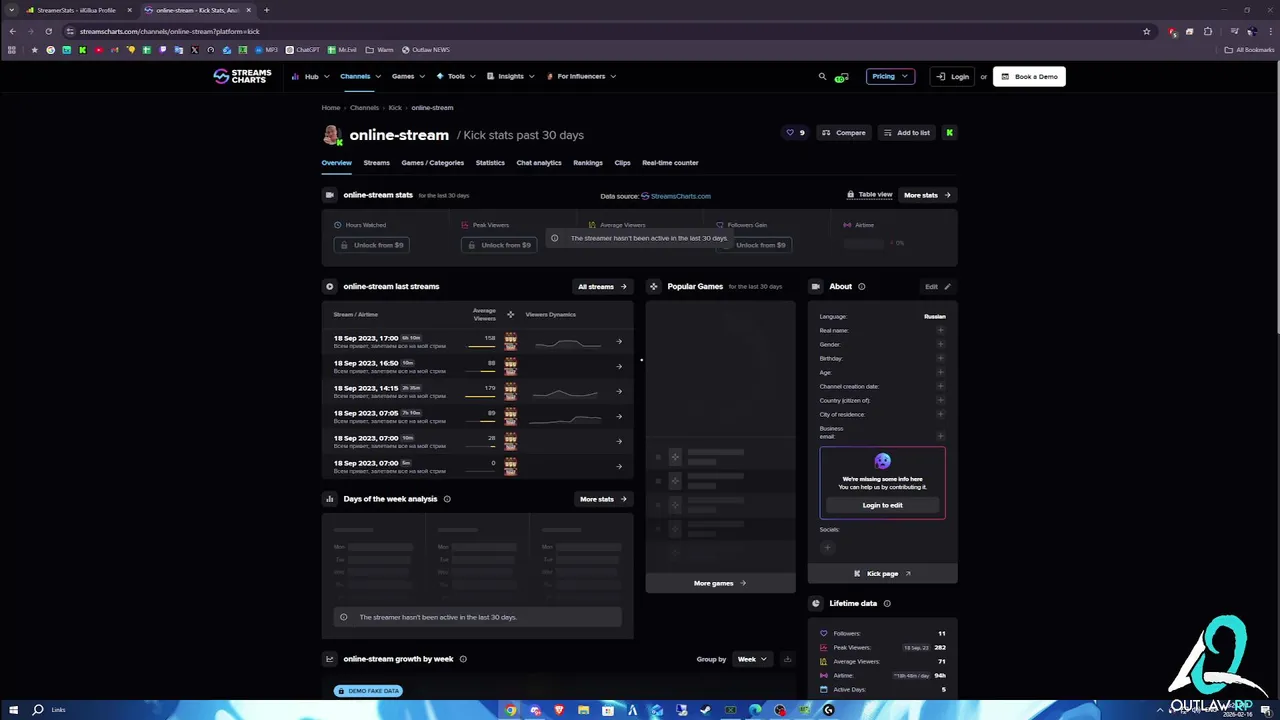Bookmark this page with the star icon
Image resolution: width=1280 pixels, height=720 pixels.
[x=1146, y=31]
